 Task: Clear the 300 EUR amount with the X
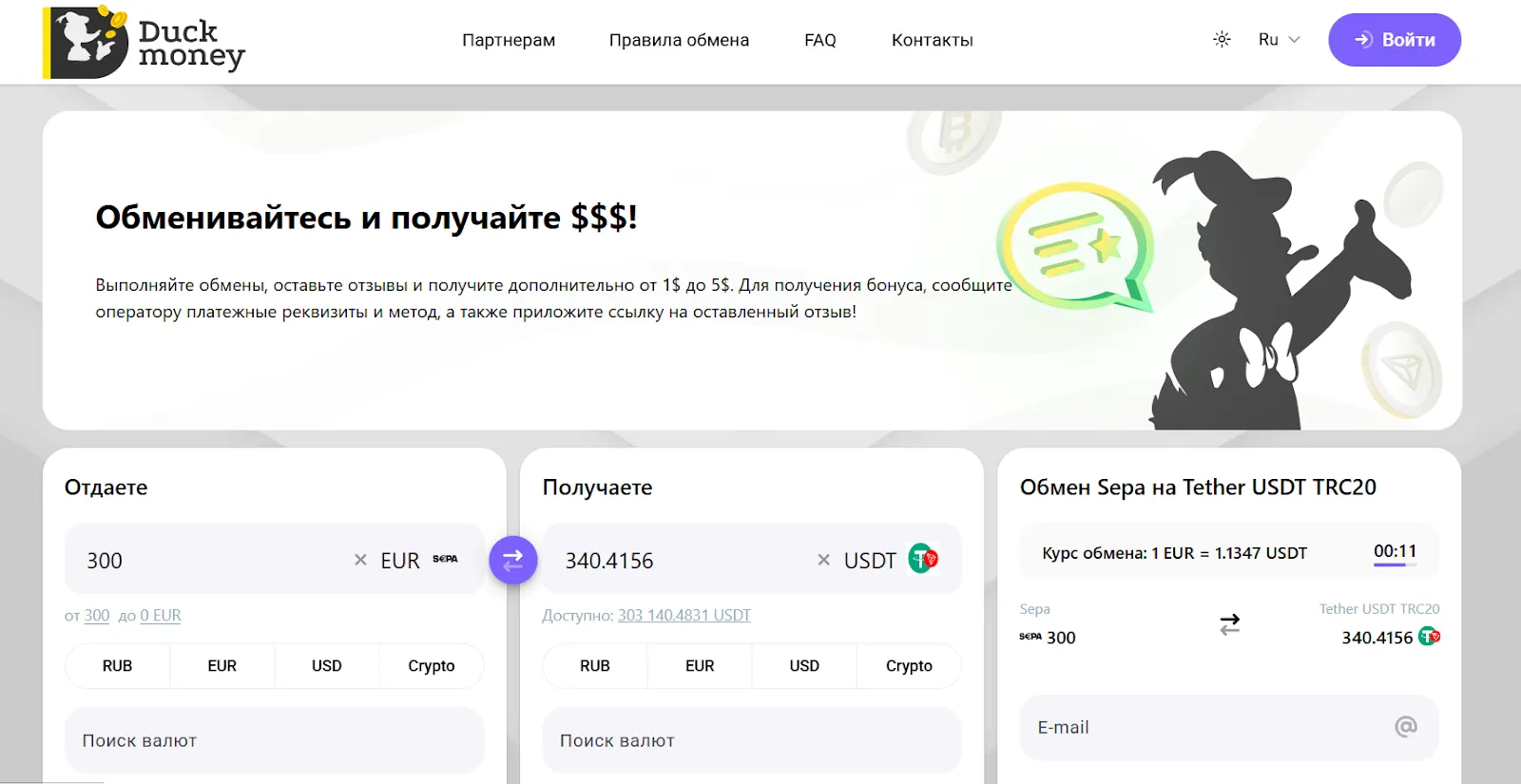(360, 560)
